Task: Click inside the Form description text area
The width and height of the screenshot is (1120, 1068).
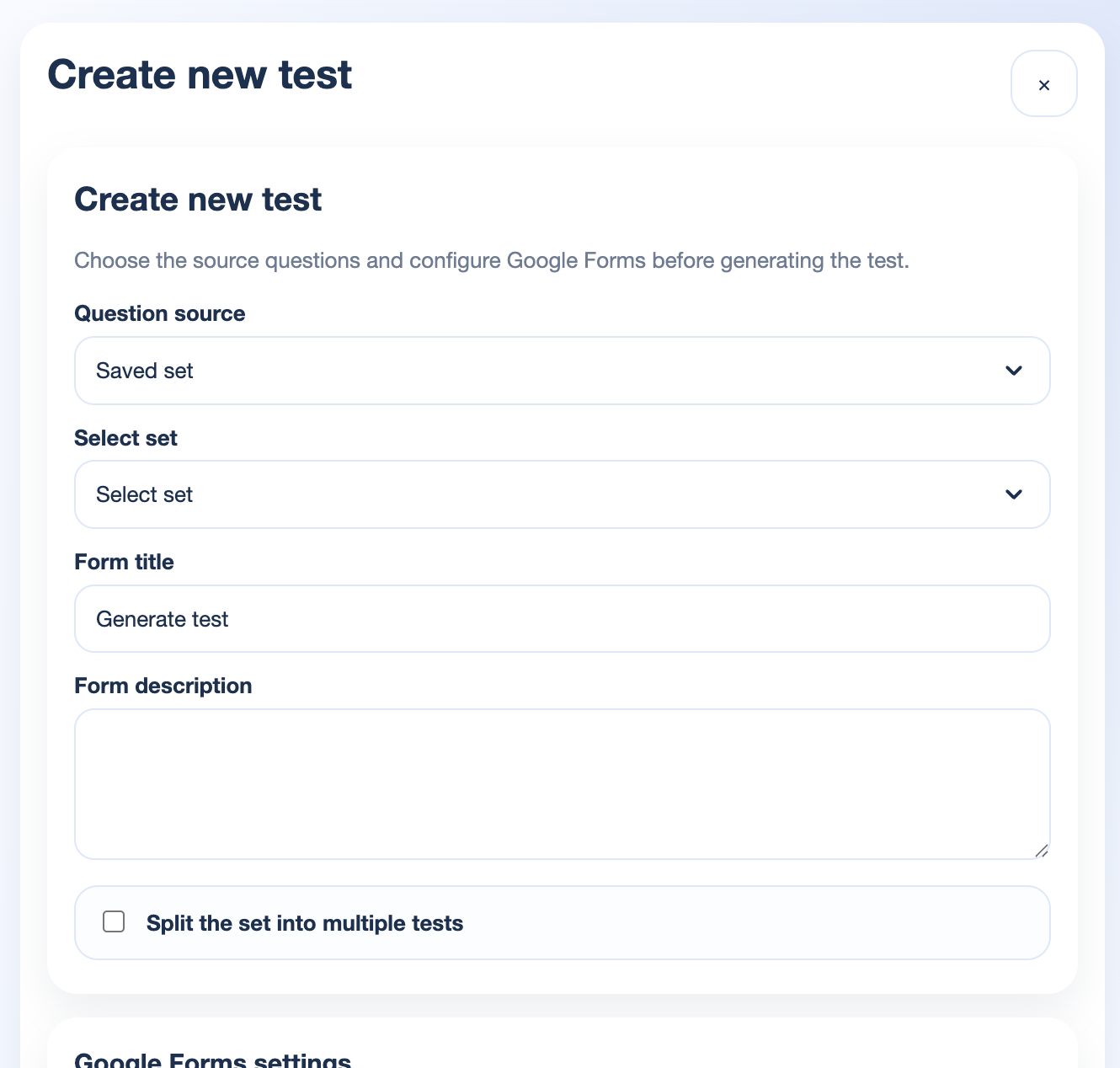Action: (x=562, y=783)
